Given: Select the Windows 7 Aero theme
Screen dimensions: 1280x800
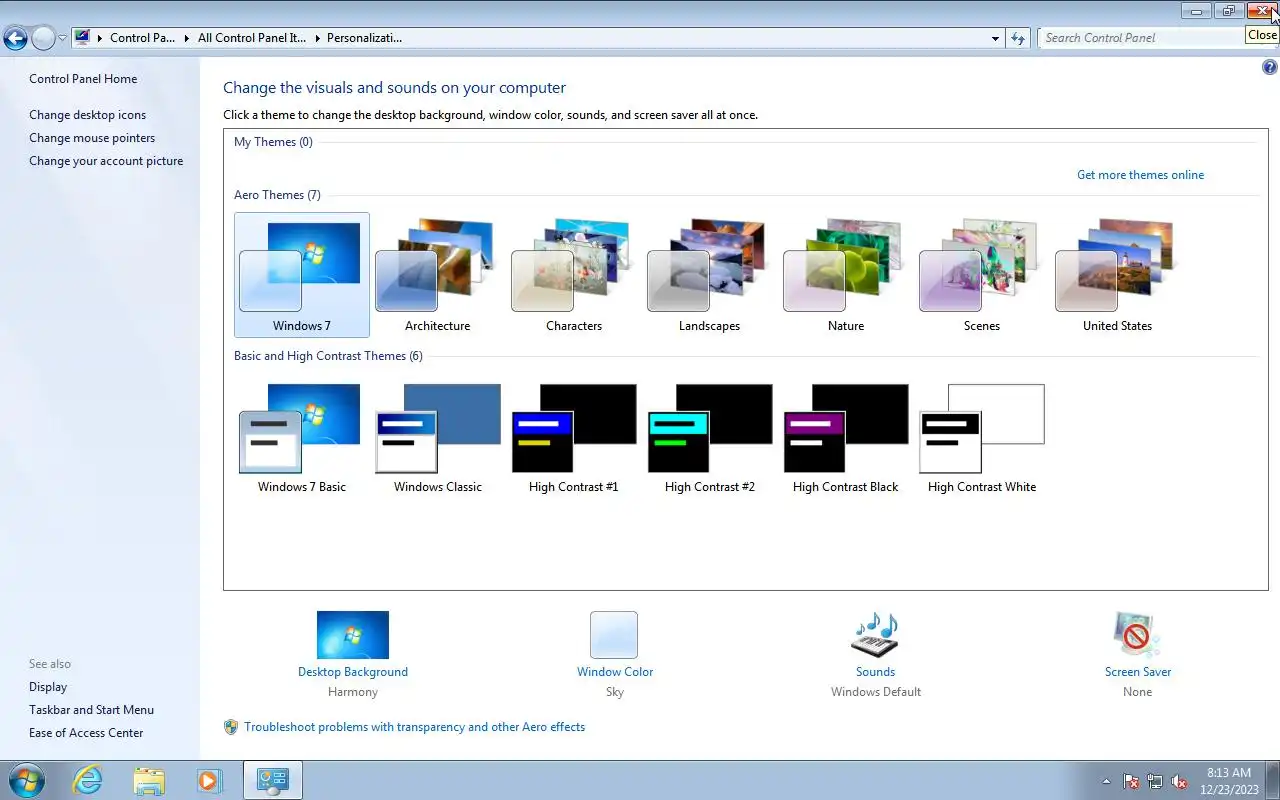Looking at the screenshot, I should click(301, 275).
